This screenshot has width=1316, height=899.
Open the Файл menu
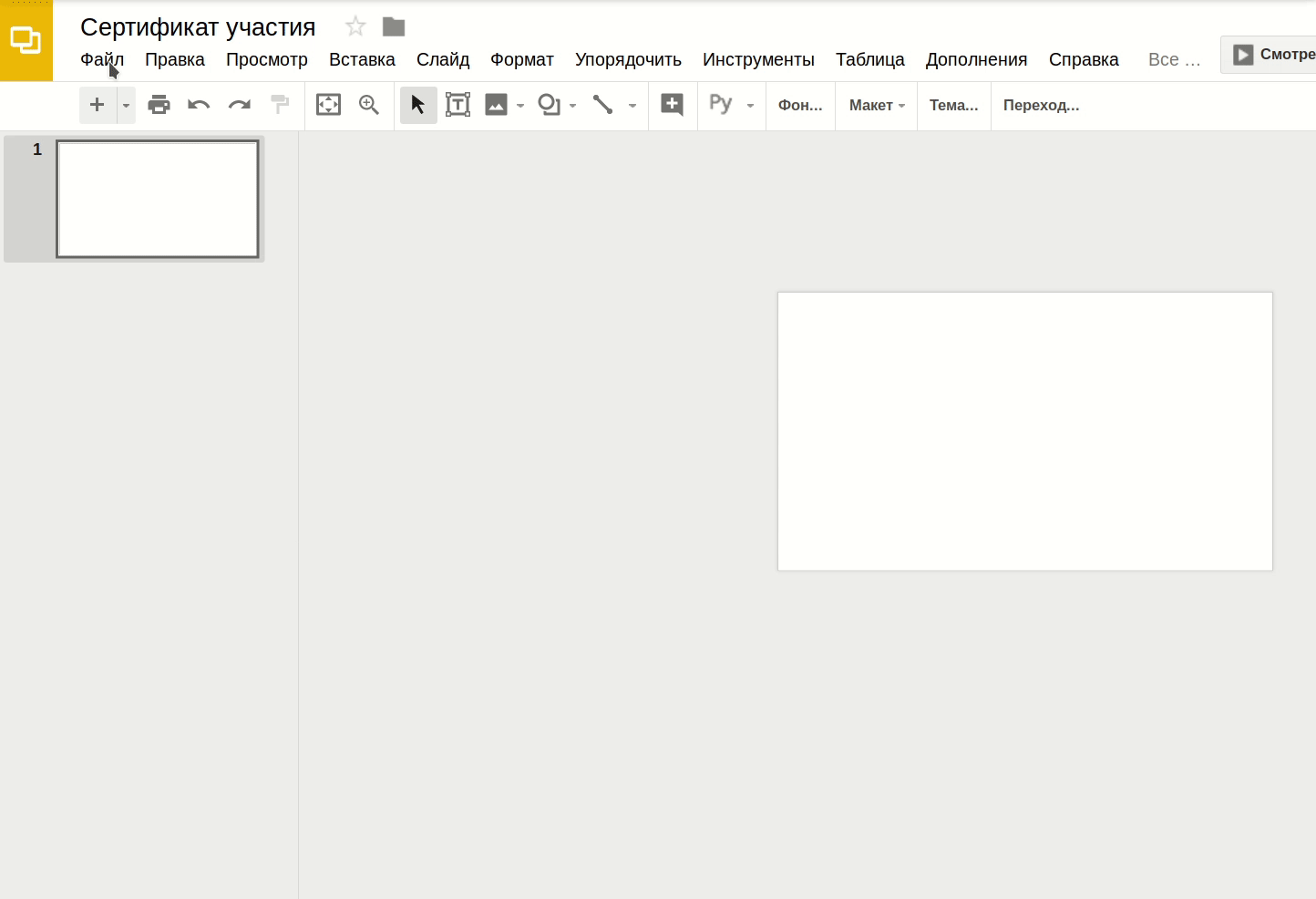102,59
